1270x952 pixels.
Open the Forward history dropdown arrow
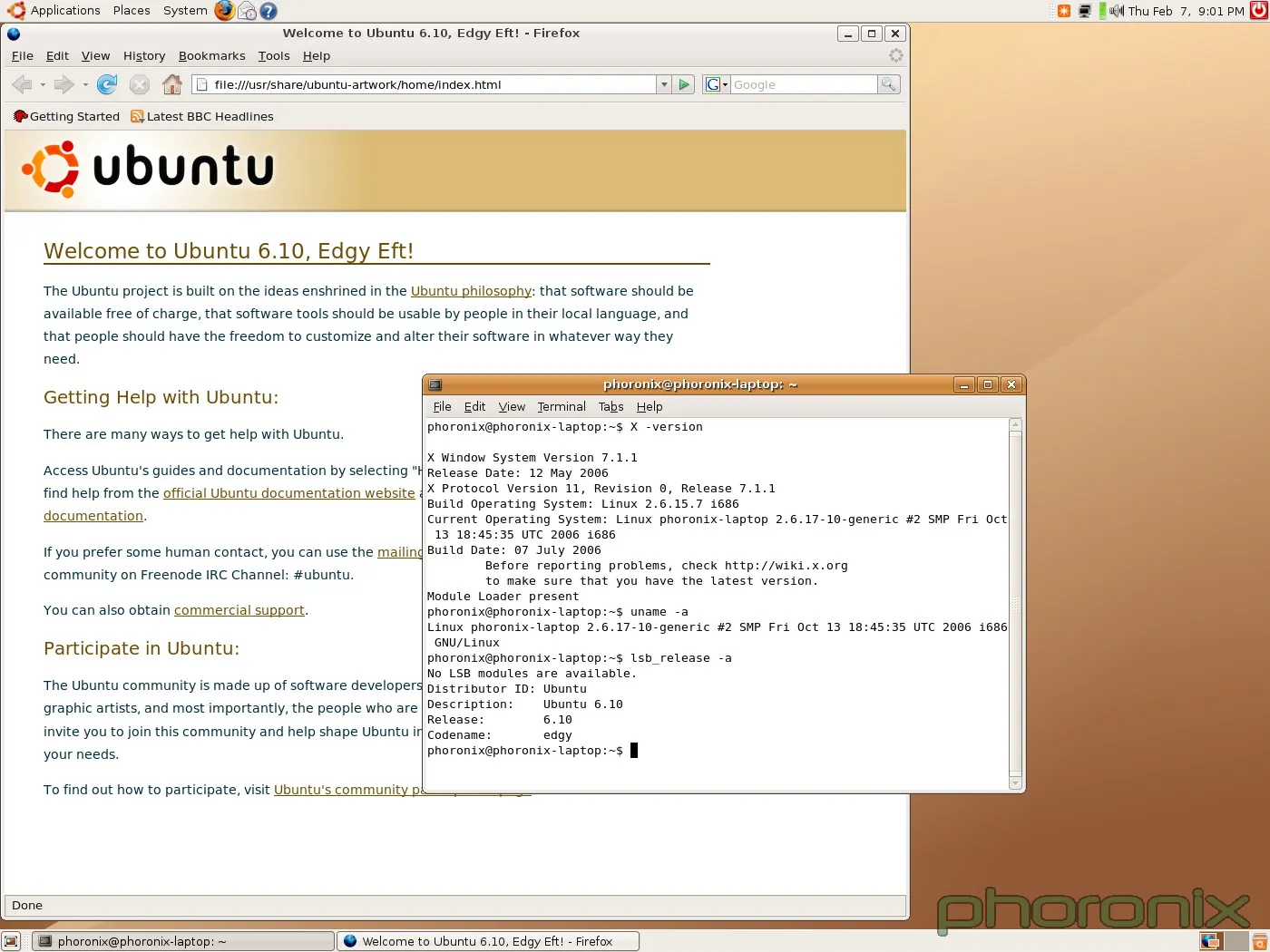[85, 84]
